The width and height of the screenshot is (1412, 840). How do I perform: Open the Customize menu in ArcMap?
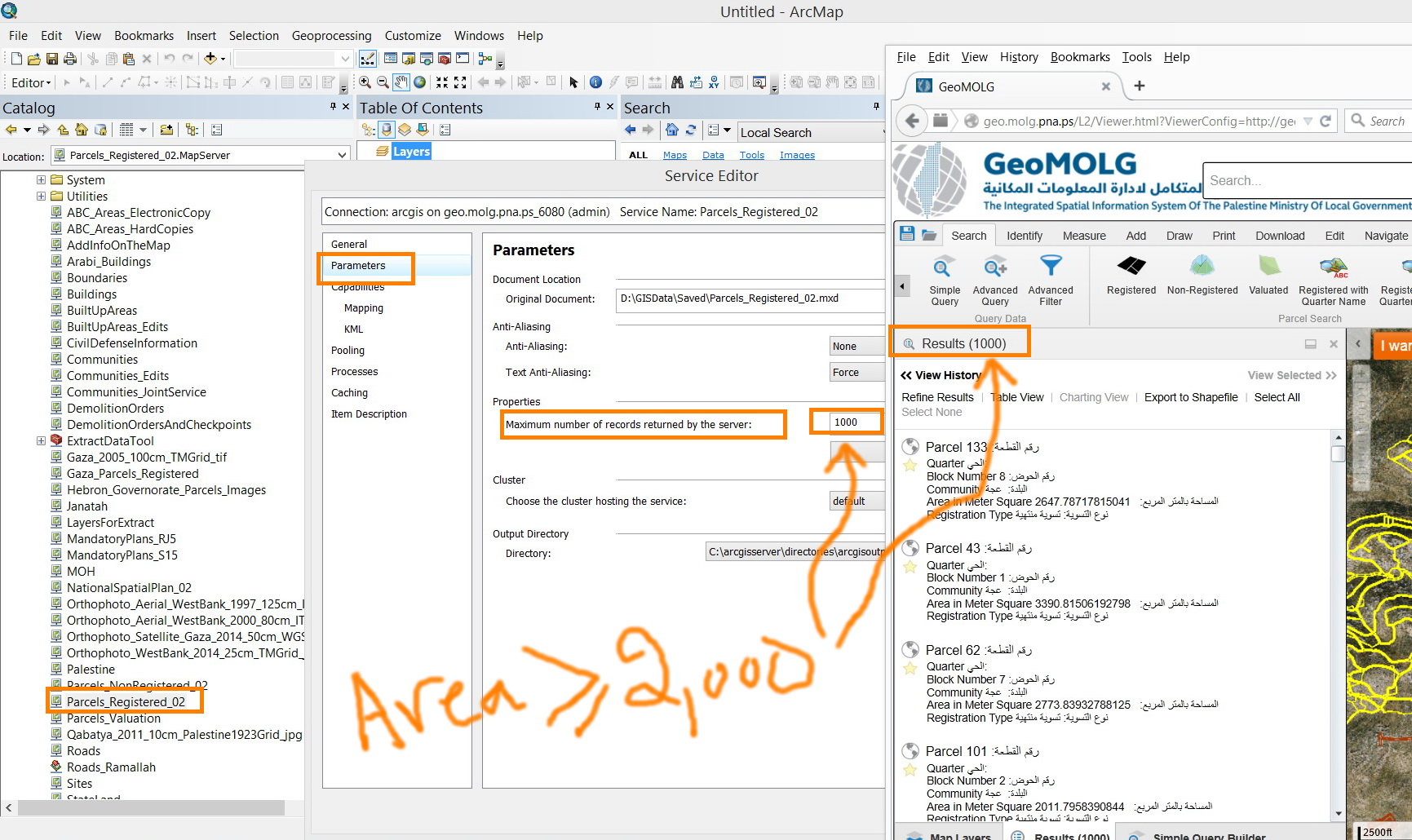click(413, 36)
